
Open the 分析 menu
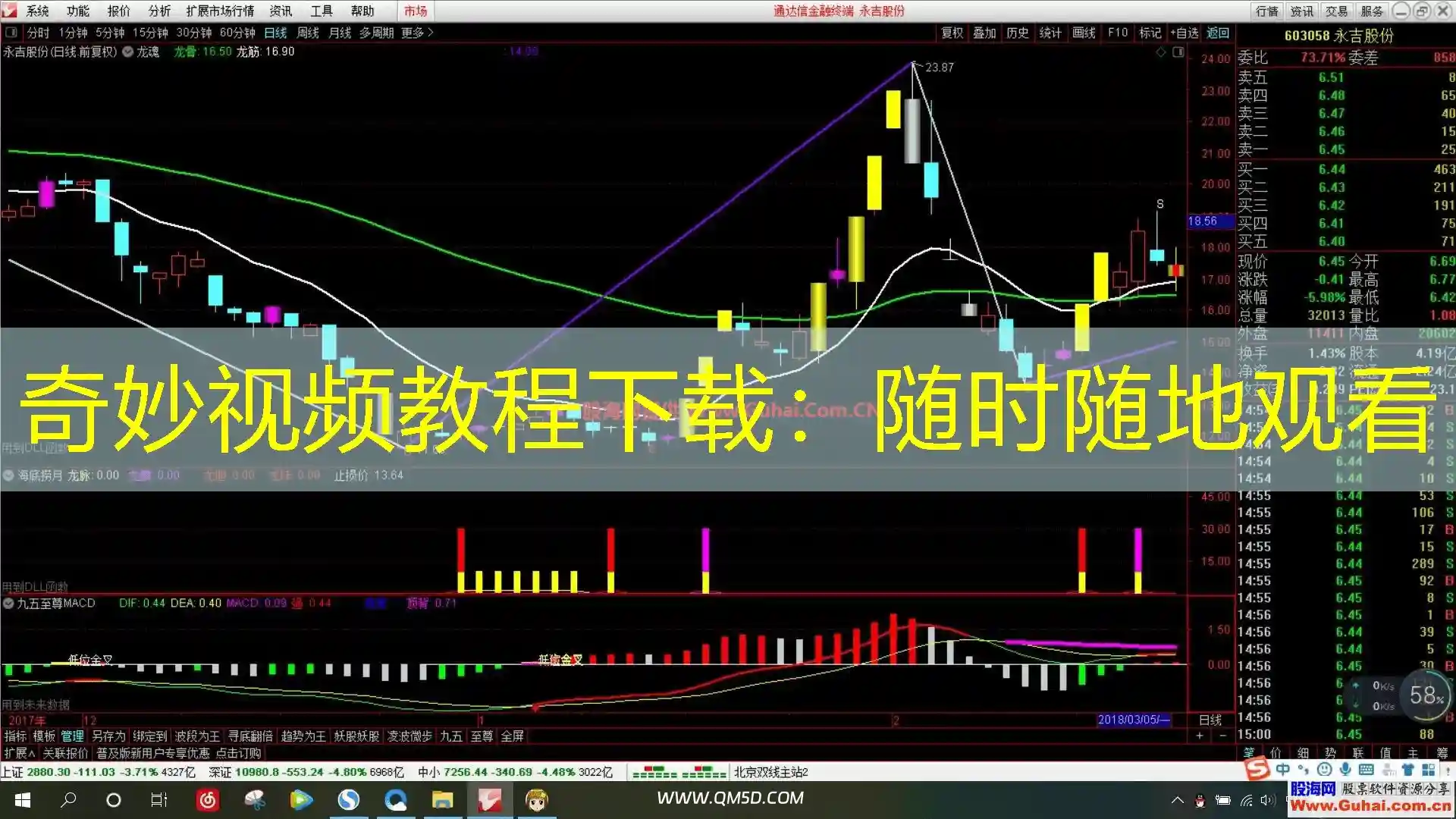pos(159,11)
